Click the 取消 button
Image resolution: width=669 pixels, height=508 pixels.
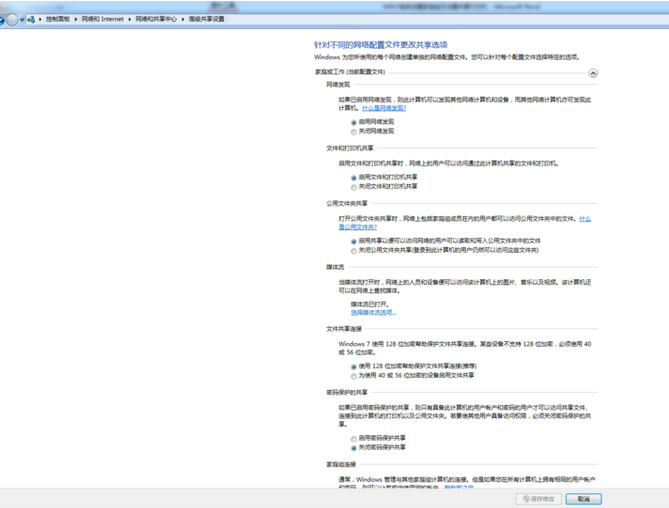[x=583, y=498]
